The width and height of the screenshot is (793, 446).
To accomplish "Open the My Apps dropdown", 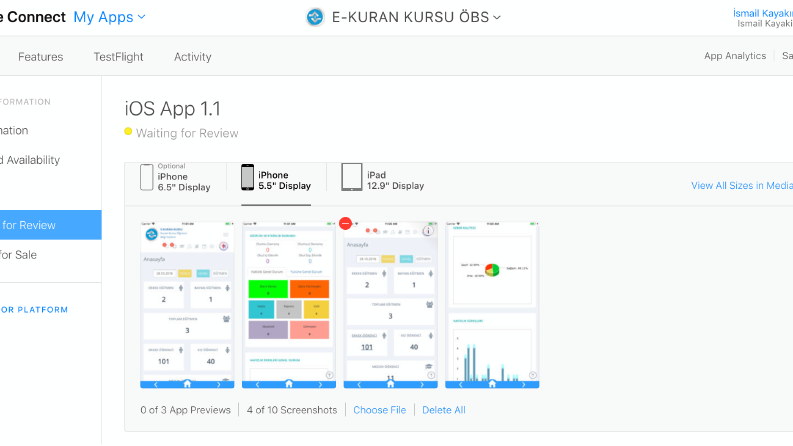I will [110, 17].
